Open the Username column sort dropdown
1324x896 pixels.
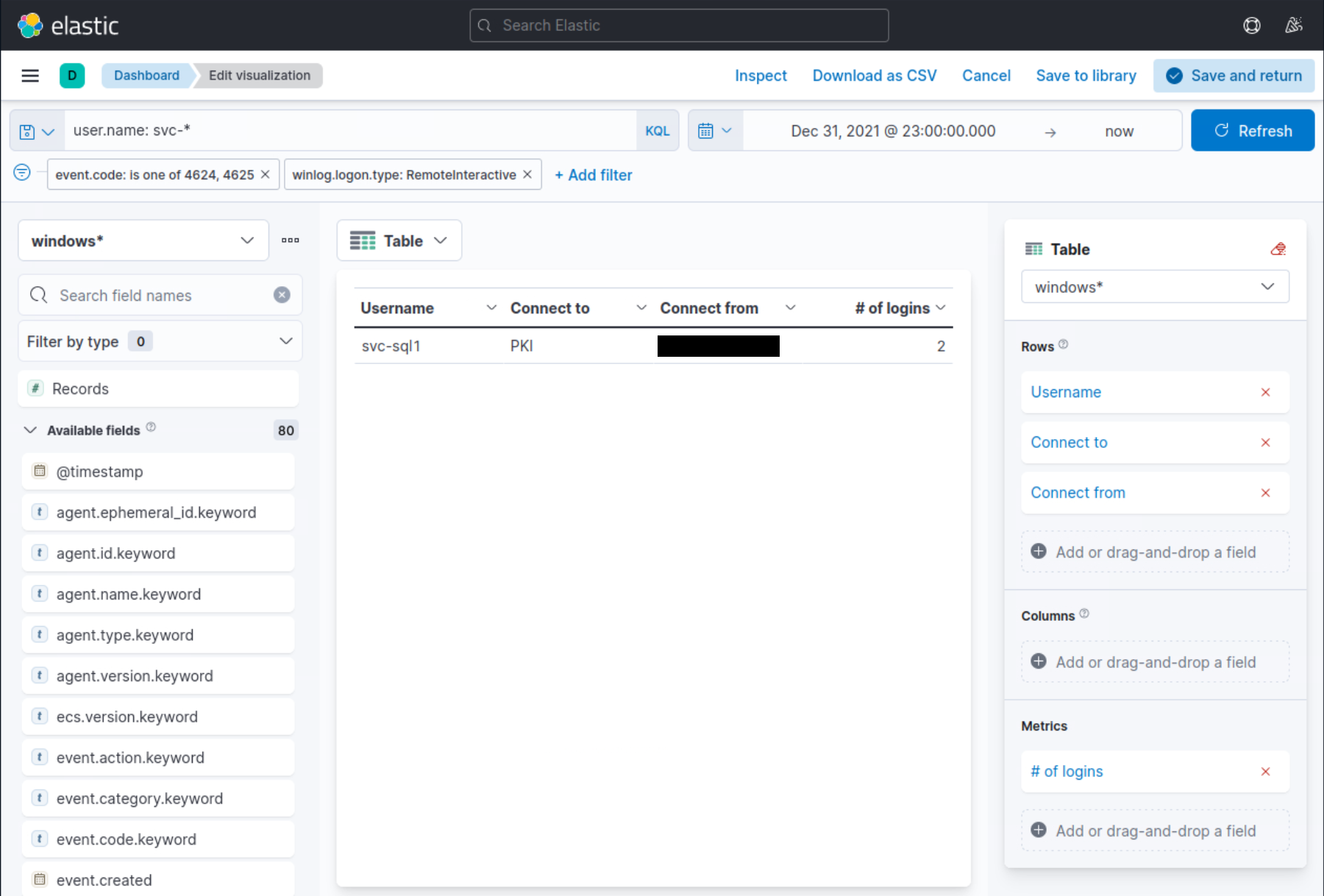[491, 307]
